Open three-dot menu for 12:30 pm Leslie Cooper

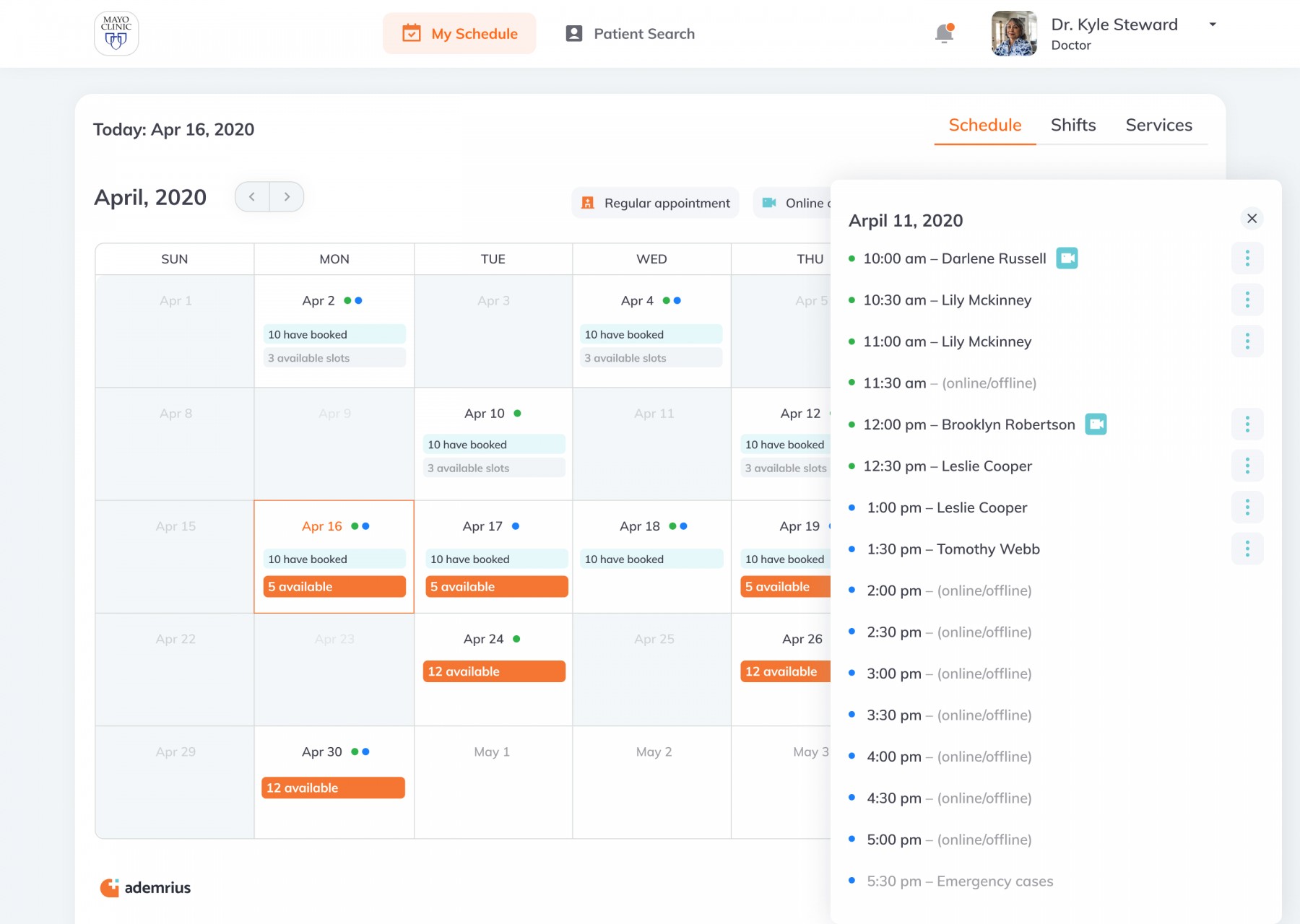[x=1247, y=466]
